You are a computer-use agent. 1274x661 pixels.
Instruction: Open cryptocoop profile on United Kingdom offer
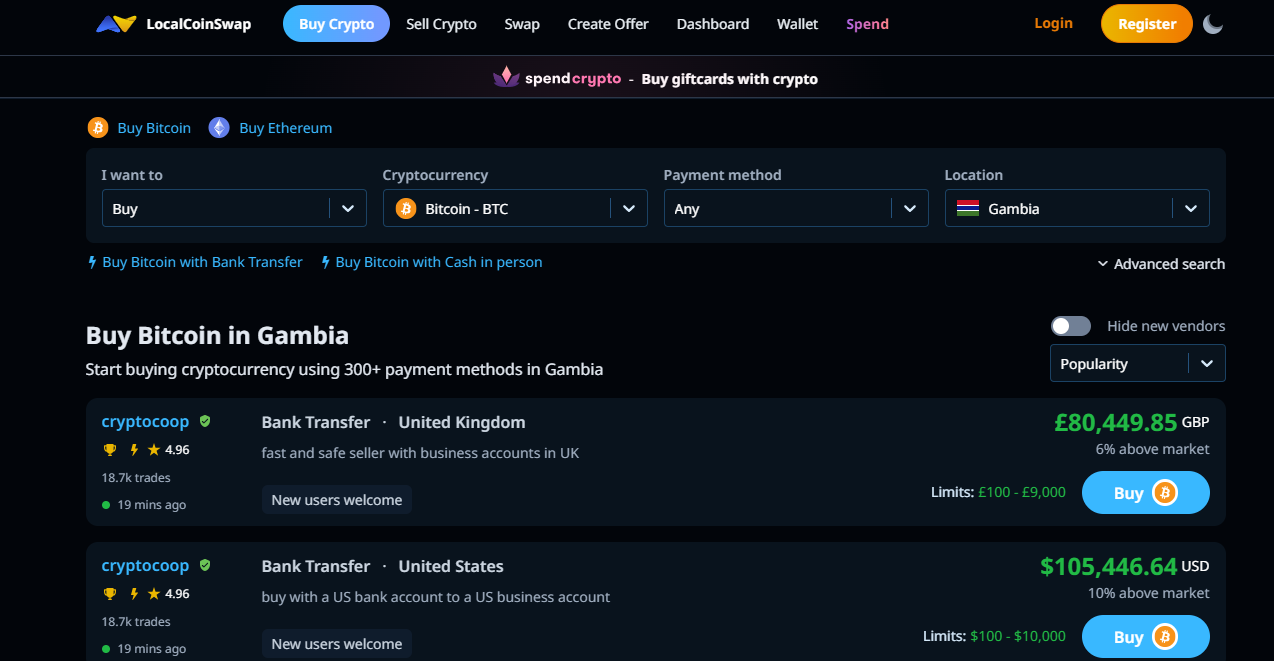pos(145,421)
